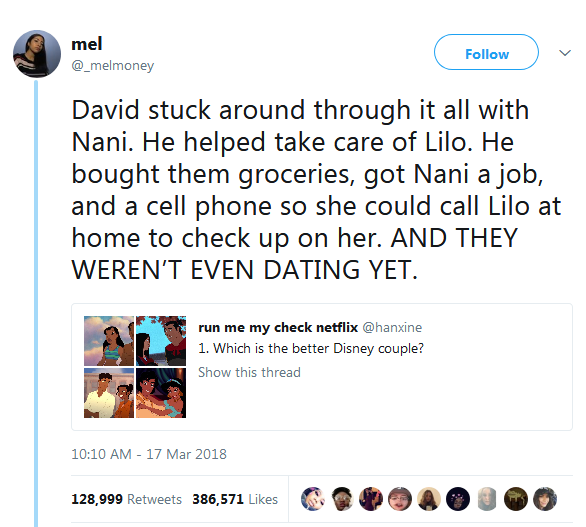Select the eighth liker avatar
The image size is (586, 527).
pyautogui.click(x=516, y=499)
